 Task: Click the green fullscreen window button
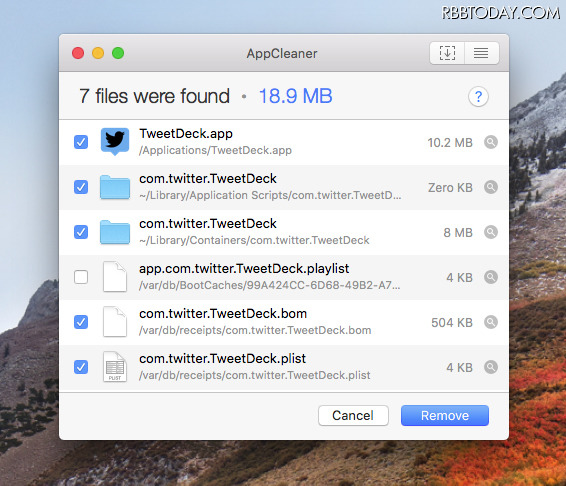pos(118,53)
